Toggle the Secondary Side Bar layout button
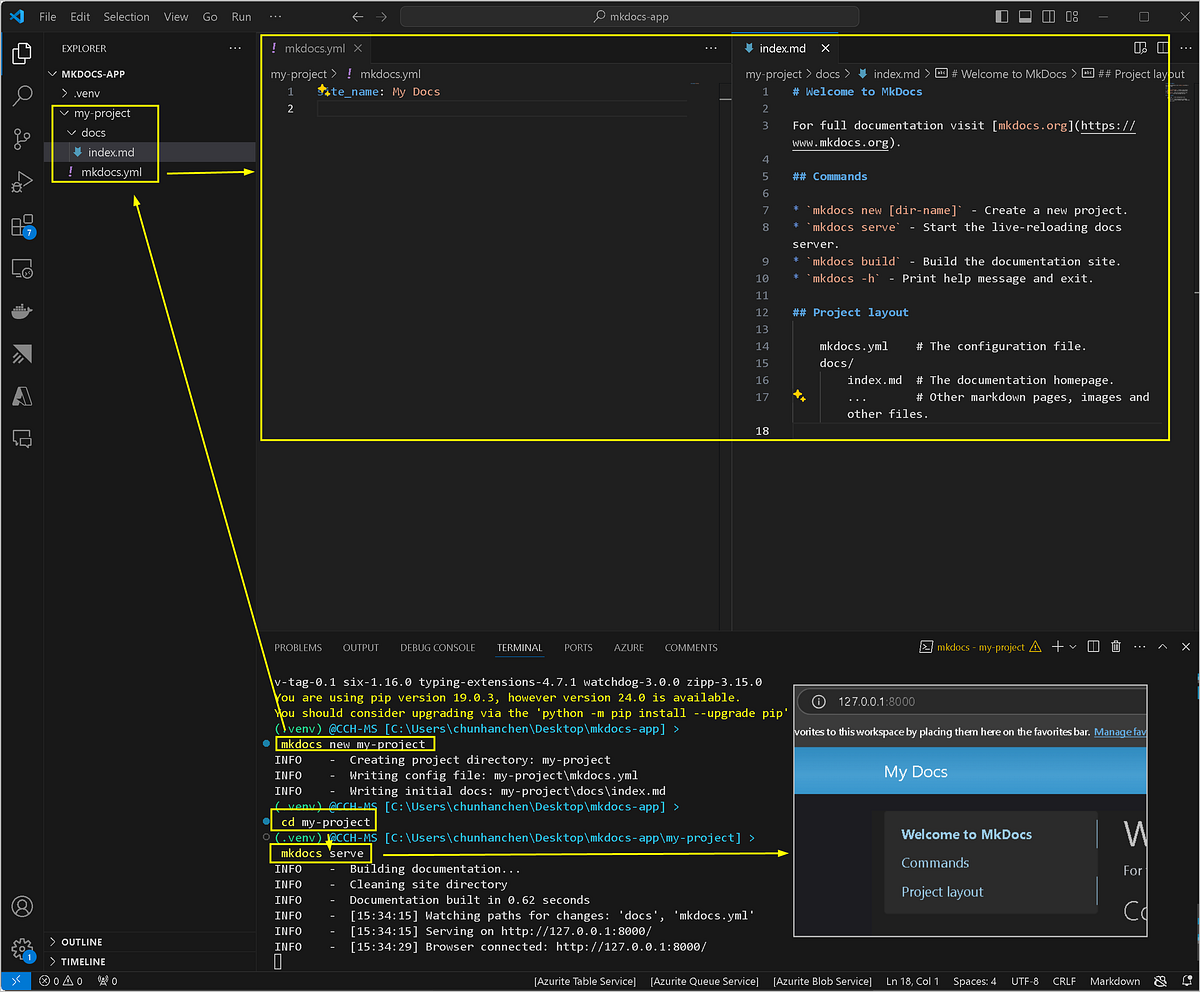This screenshot has height=992, width=1200. click(1046, 17)
